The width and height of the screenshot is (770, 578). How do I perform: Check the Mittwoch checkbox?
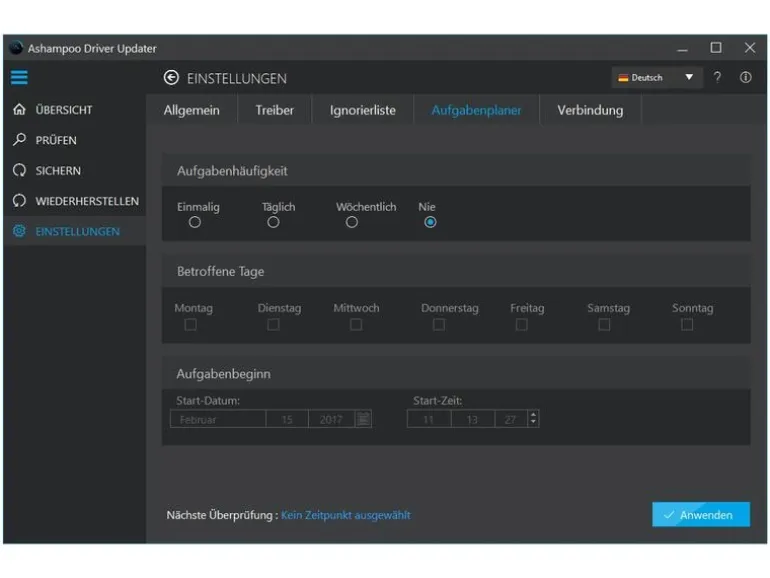[x=356, y=325]
